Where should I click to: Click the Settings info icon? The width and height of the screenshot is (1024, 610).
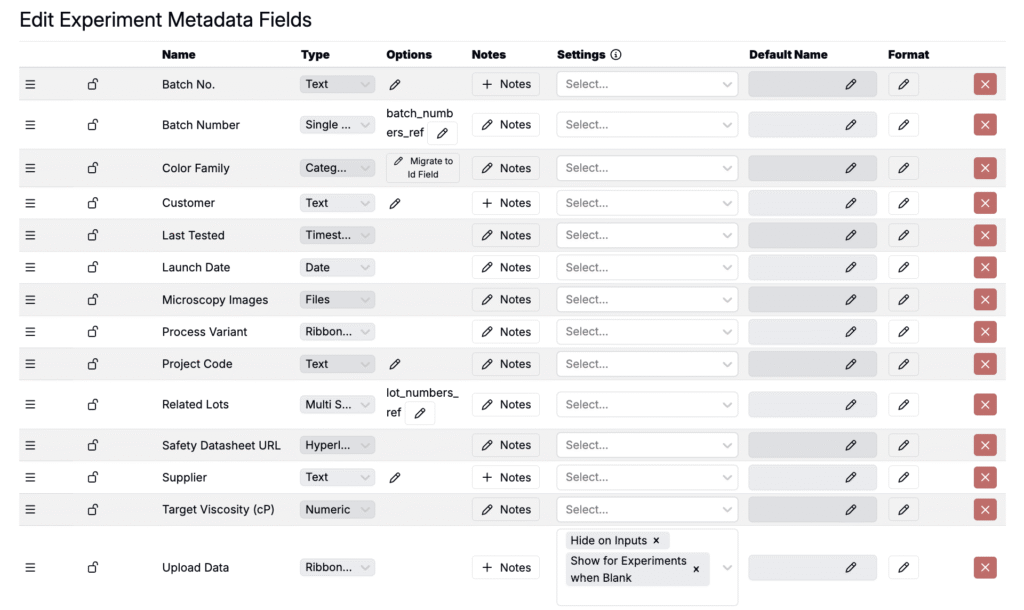coord(616,55)
